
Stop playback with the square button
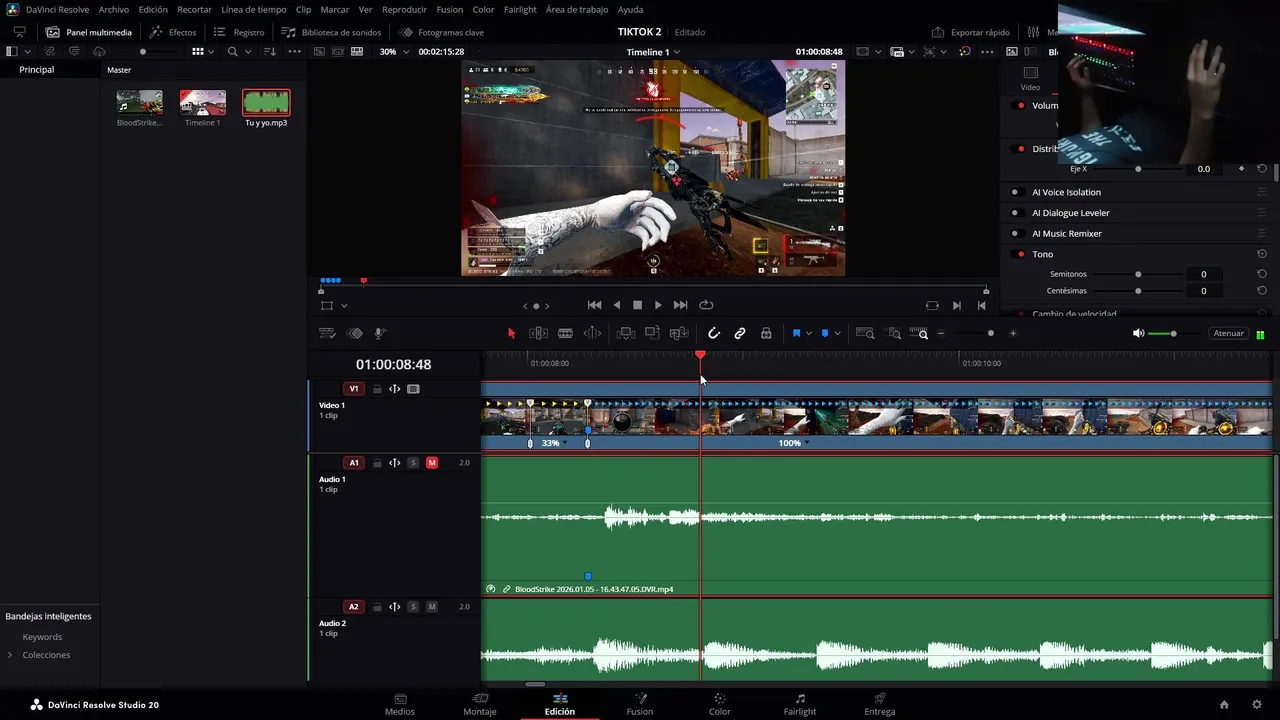point(637,305)
